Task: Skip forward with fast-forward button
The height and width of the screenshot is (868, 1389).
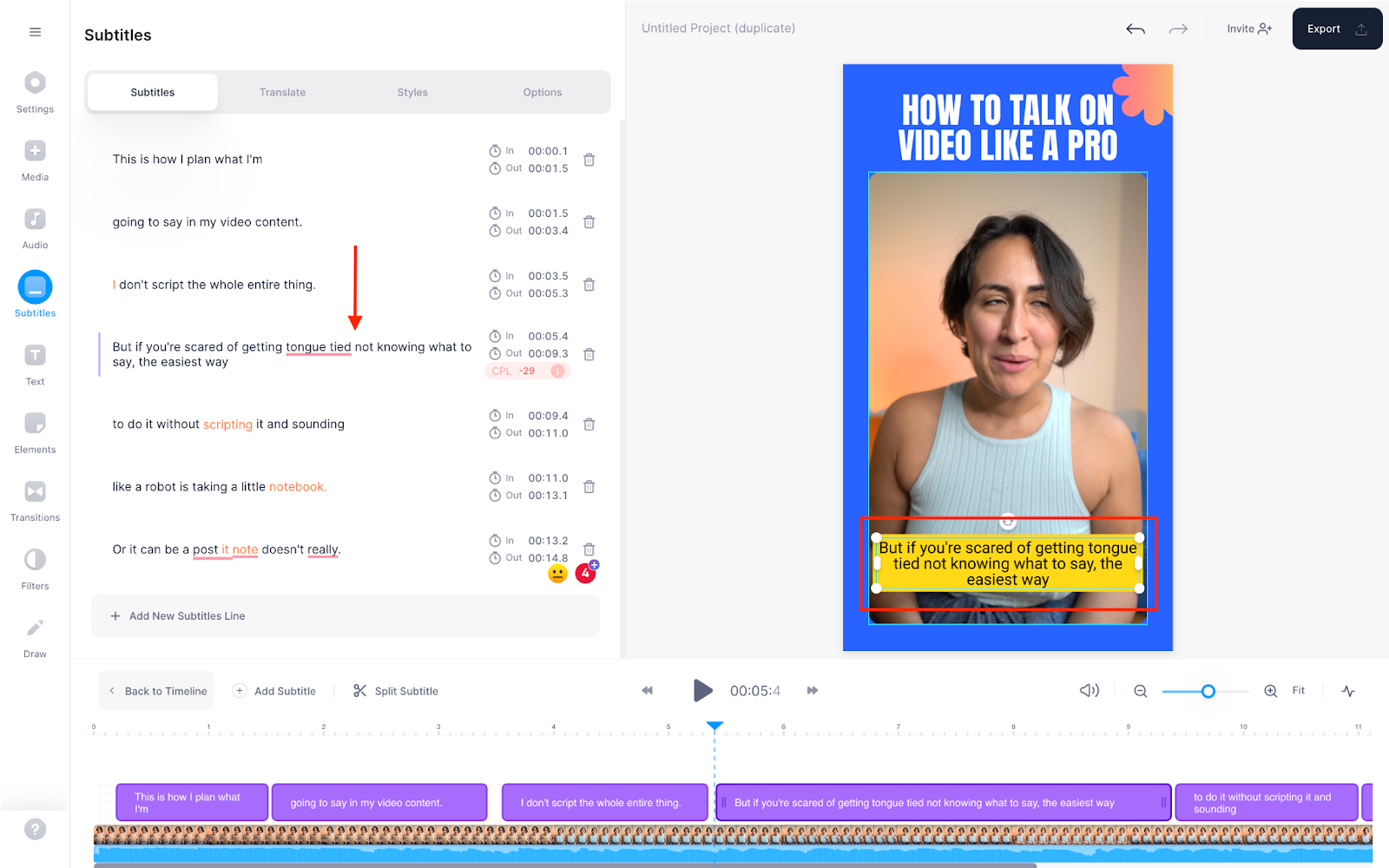Action: tap(813, 691)
